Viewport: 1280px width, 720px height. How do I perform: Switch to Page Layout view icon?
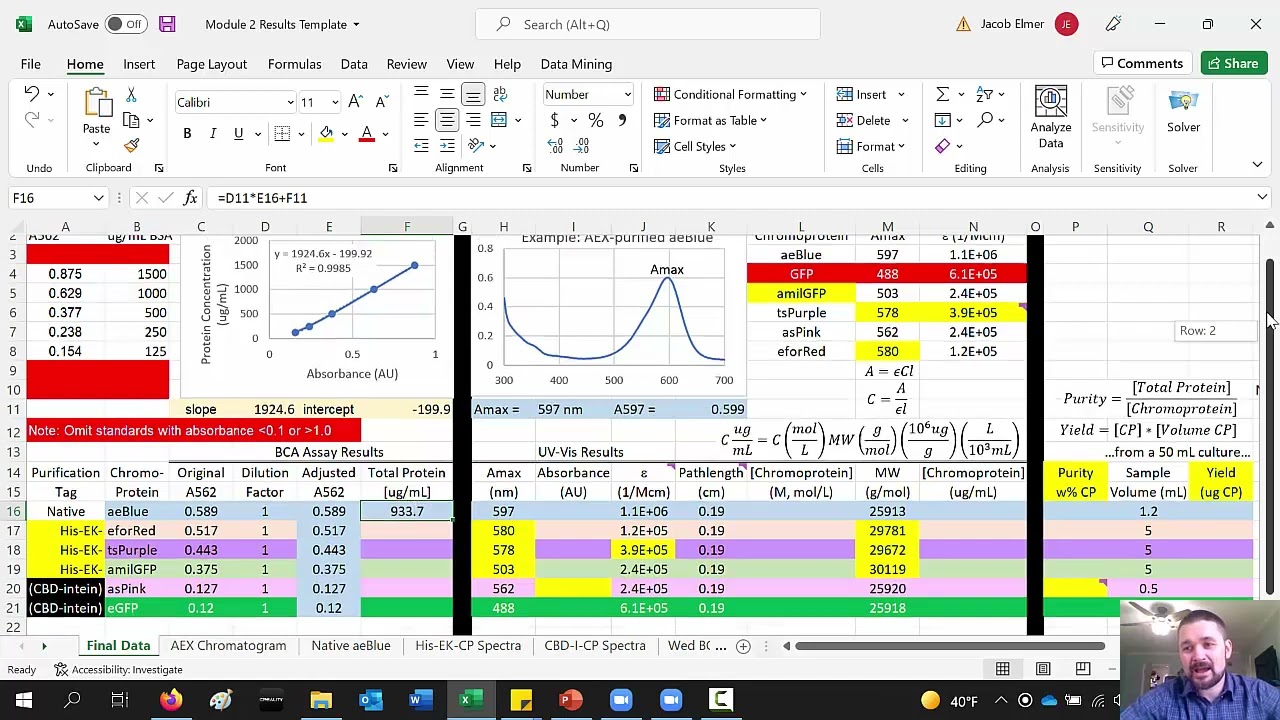1042,669
